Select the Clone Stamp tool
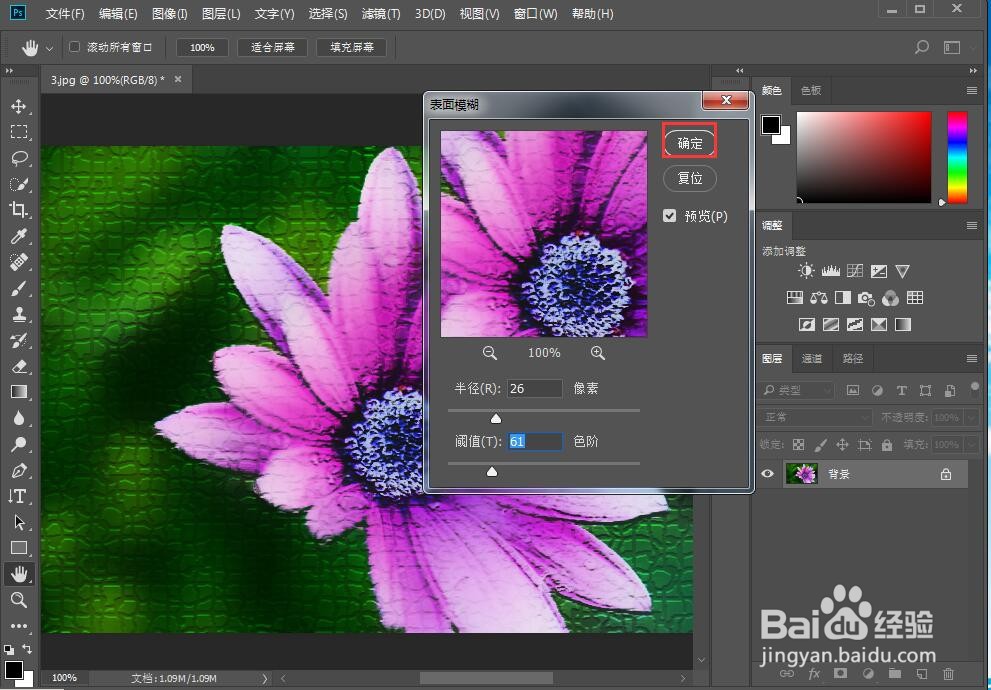This screenshot has width=991, height=690. (19, 314)
